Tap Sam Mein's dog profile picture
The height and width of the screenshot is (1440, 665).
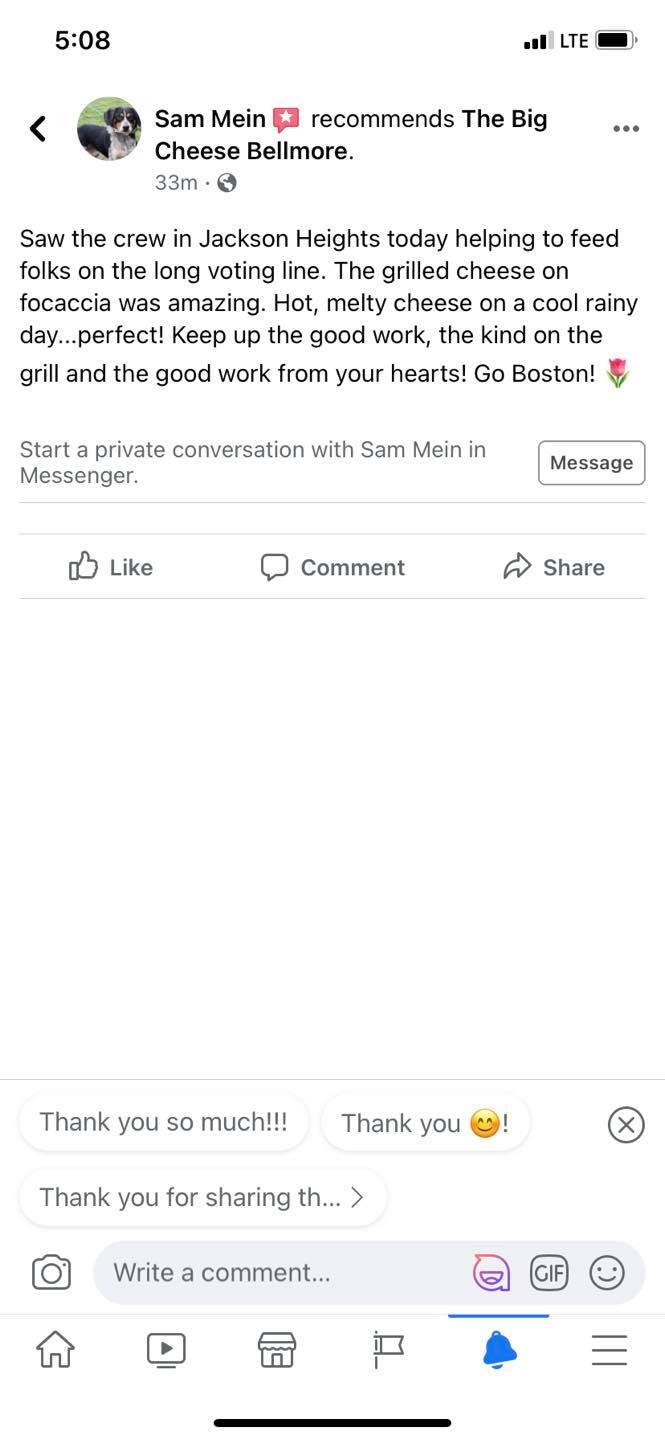(x=109, y=129)
